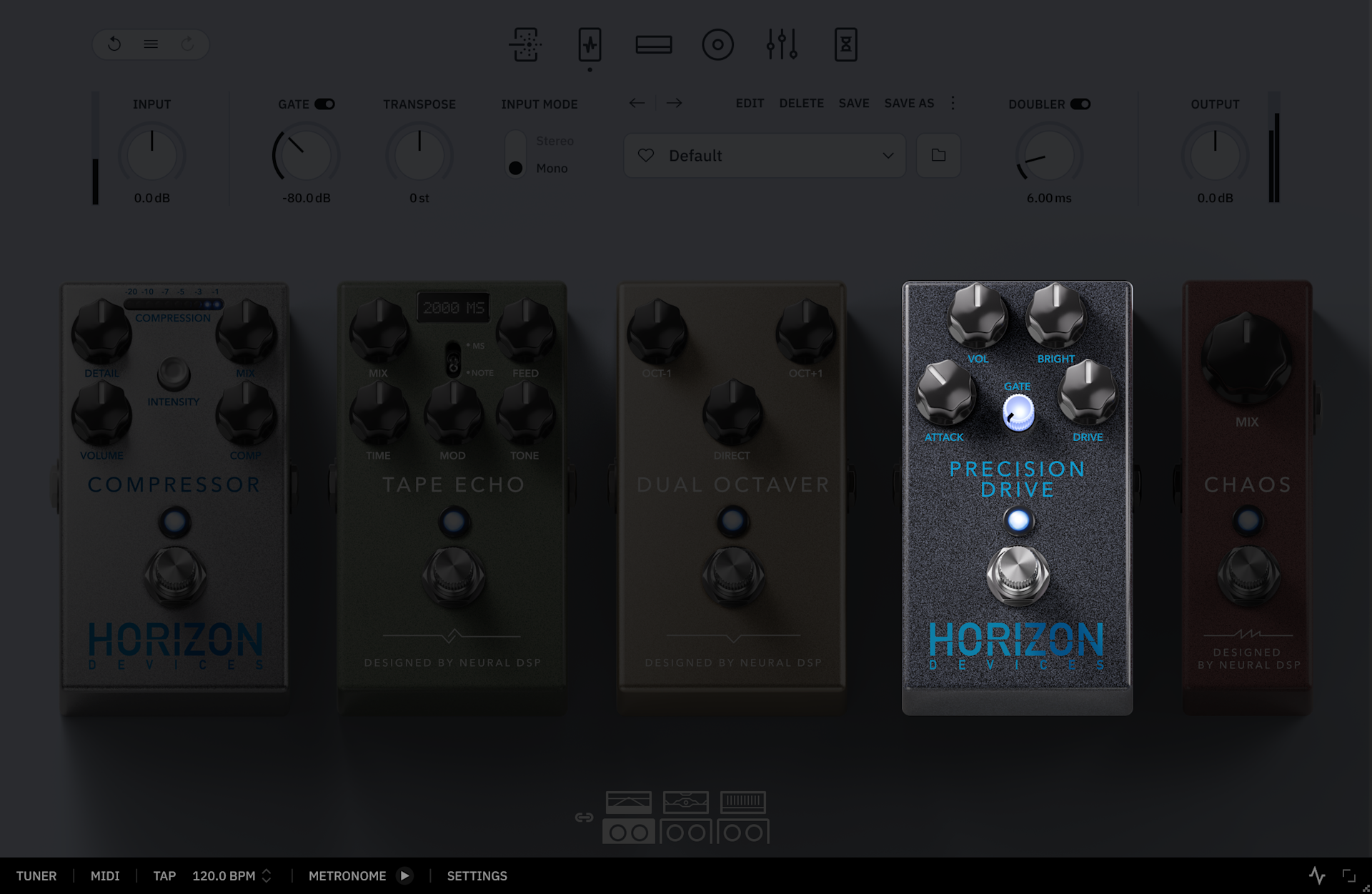This screenshot has width=1372, height=894.
Task: Toggle the Tape Echo pedal footswitch
Action: point(454,575)
